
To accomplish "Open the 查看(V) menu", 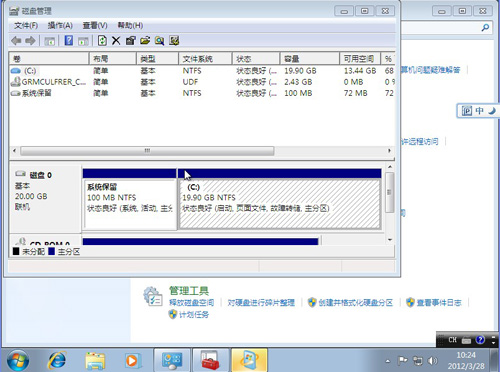I will click(95, 25).
